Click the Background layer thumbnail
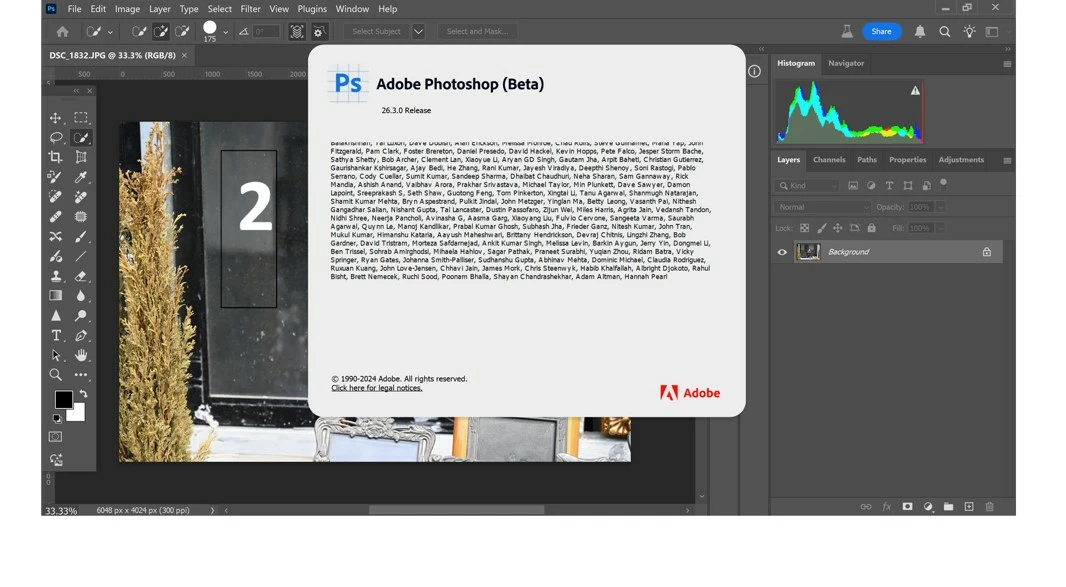Viewport: 1066px width, 587px height. 808,252
